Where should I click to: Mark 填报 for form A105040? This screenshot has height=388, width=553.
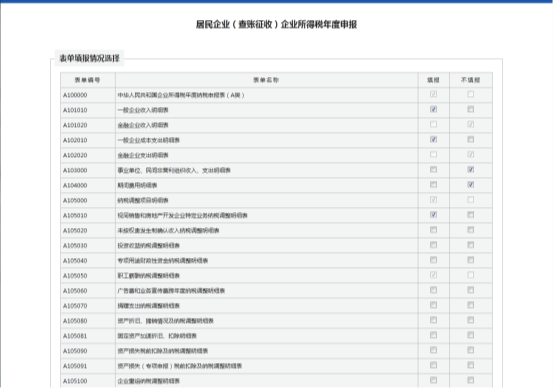coord(433,260)
